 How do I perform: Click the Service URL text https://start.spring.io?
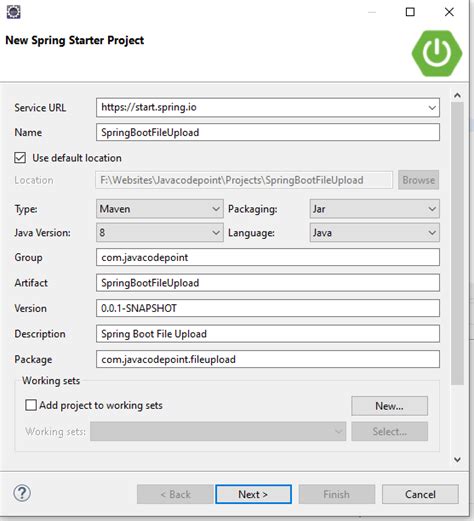tap(149, 107)
